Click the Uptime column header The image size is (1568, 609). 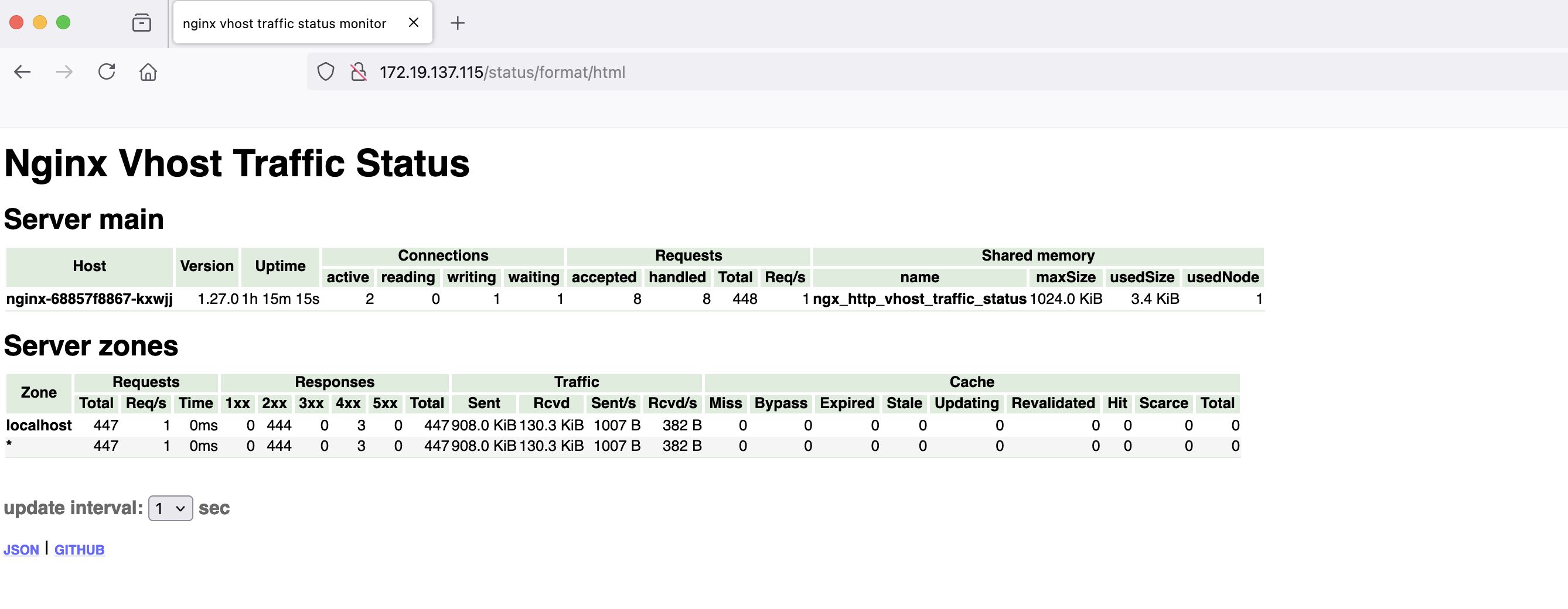coord(280,266)
